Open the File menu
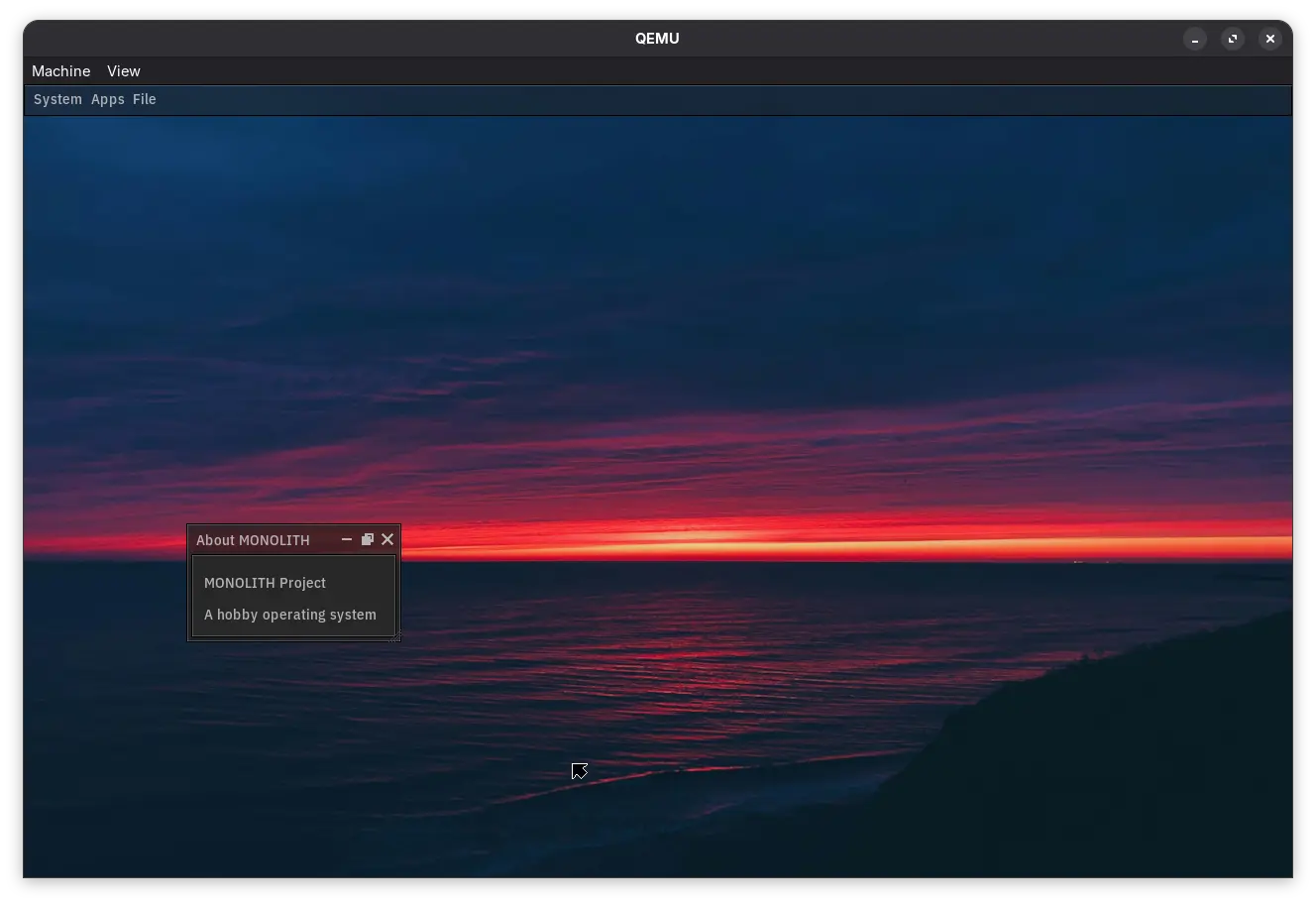 coord(144,99)
